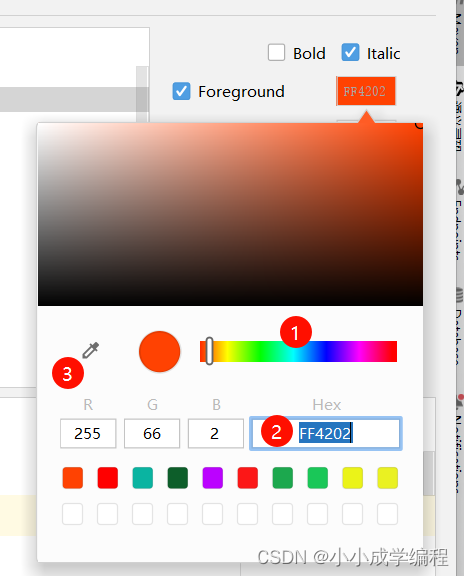Select the dark green recent color swatch
This screenshot has width=464, height=576.
pos(177,478)
